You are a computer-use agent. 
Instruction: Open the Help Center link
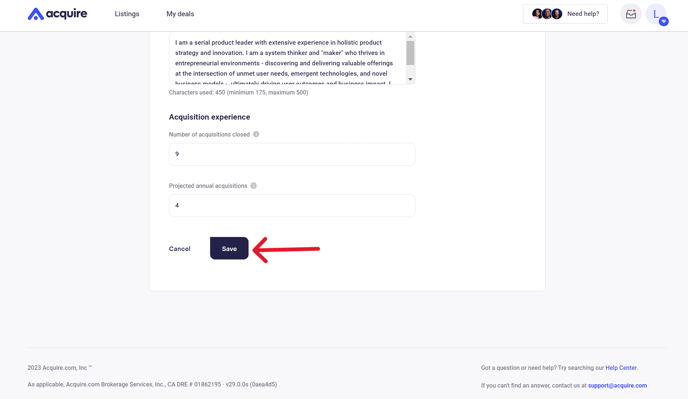621,368
